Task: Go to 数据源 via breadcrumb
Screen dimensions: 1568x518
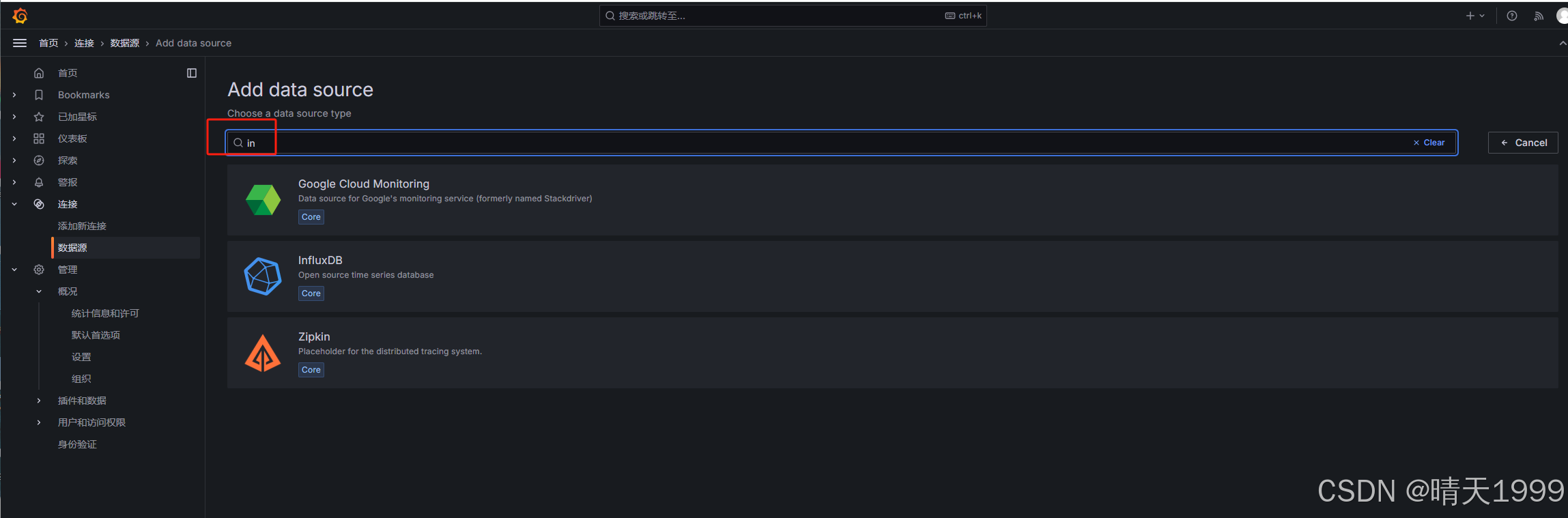Action: coord(125,43)
